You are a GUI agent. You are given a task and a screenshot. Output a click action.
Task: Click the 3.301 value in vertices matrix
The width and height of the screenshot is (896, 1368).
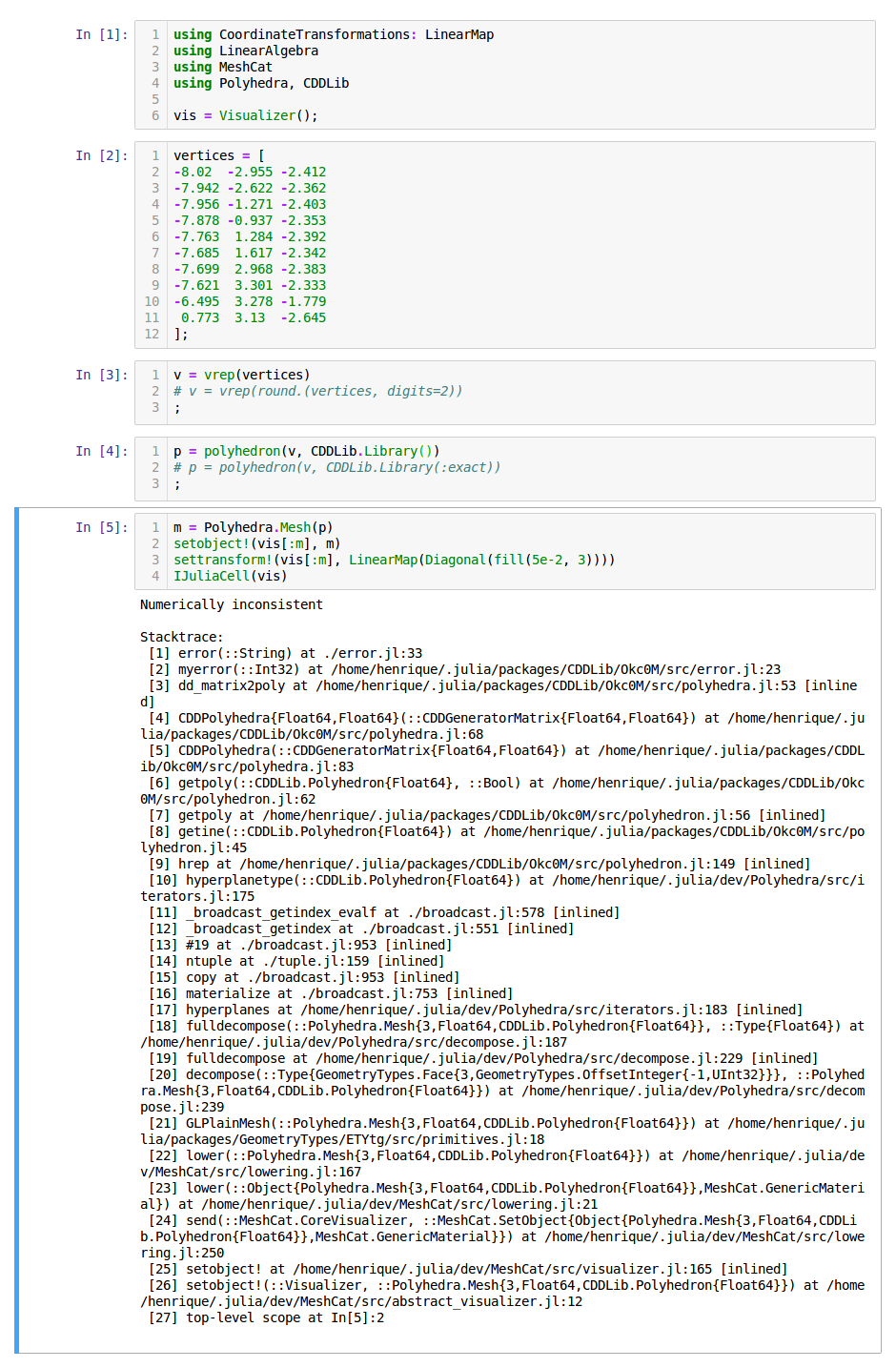(255, 285)
